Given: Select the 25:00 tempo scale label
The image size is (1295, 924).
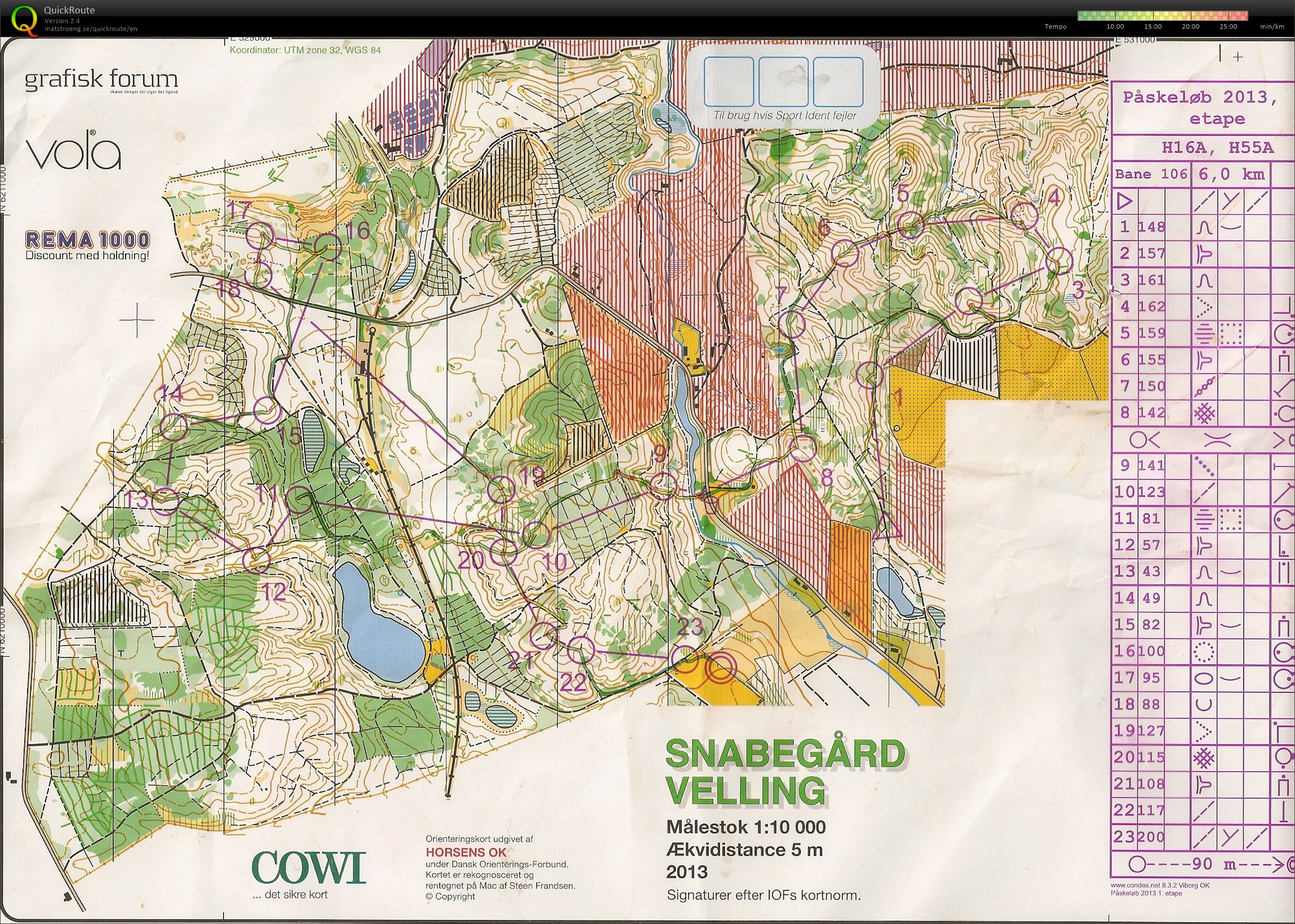Looking at the screenshot, I should (x=1228, y=26).
